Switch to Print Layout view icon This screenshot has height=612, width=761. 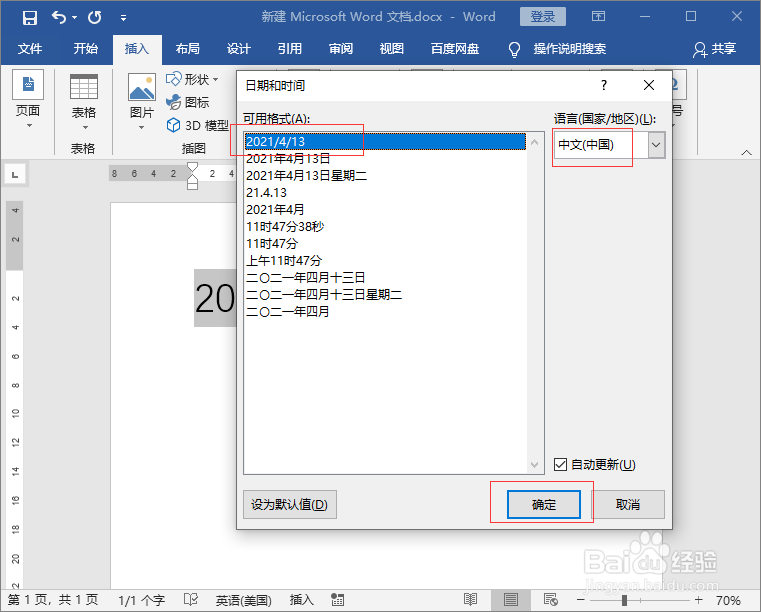510,600
